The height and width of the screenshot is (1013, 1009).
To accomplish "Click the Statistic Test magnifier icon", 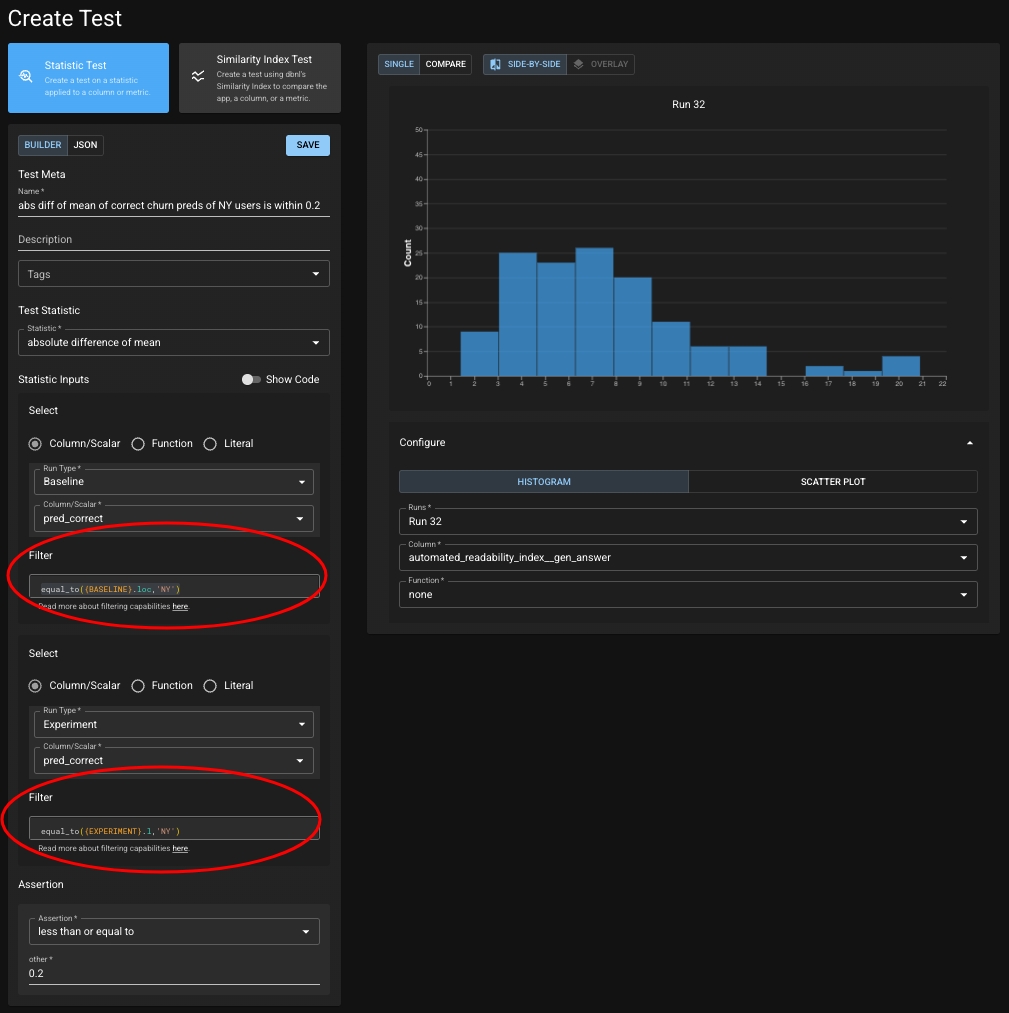I will tap(26, 77).
